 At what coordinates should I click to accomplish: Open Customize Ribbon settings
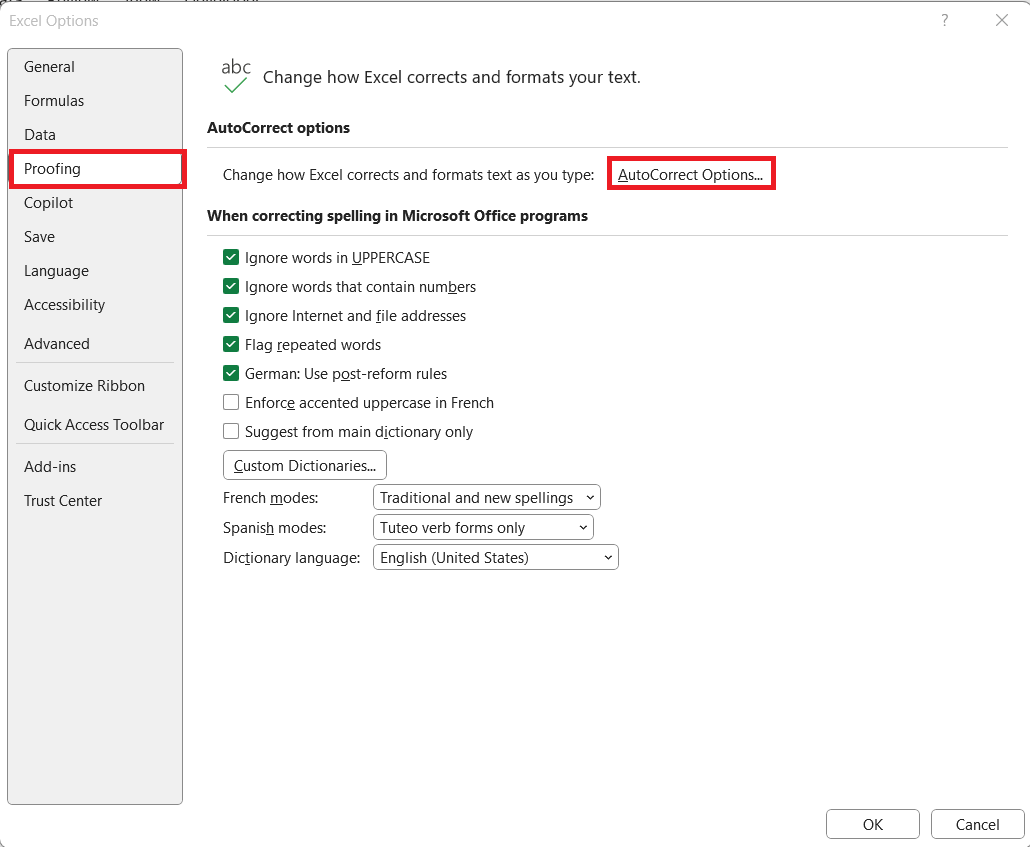[x=95, y=386]
